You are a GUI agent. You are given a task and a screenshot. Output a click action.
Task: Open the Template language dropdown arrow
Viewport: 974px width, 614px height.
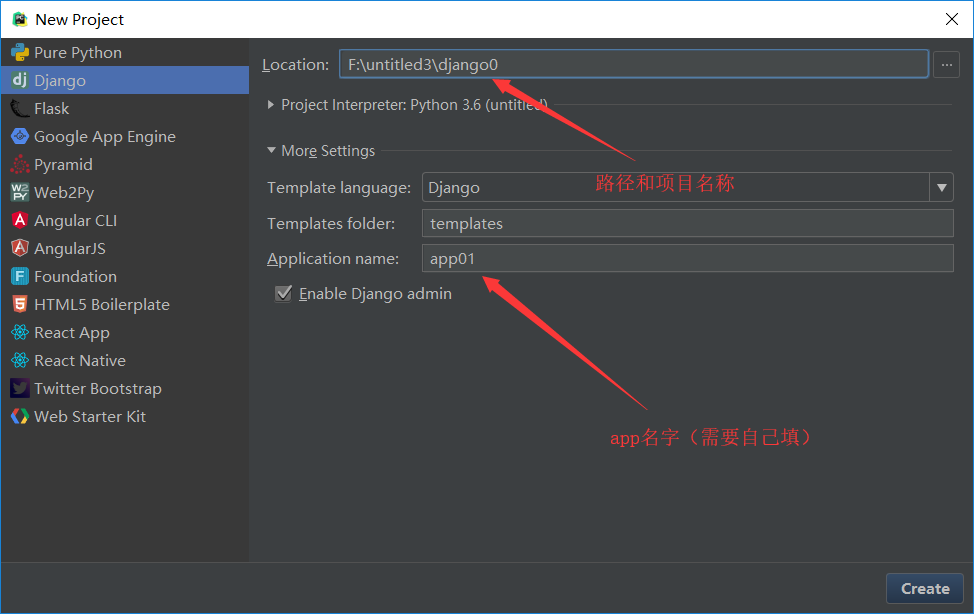tap(941, 187)
